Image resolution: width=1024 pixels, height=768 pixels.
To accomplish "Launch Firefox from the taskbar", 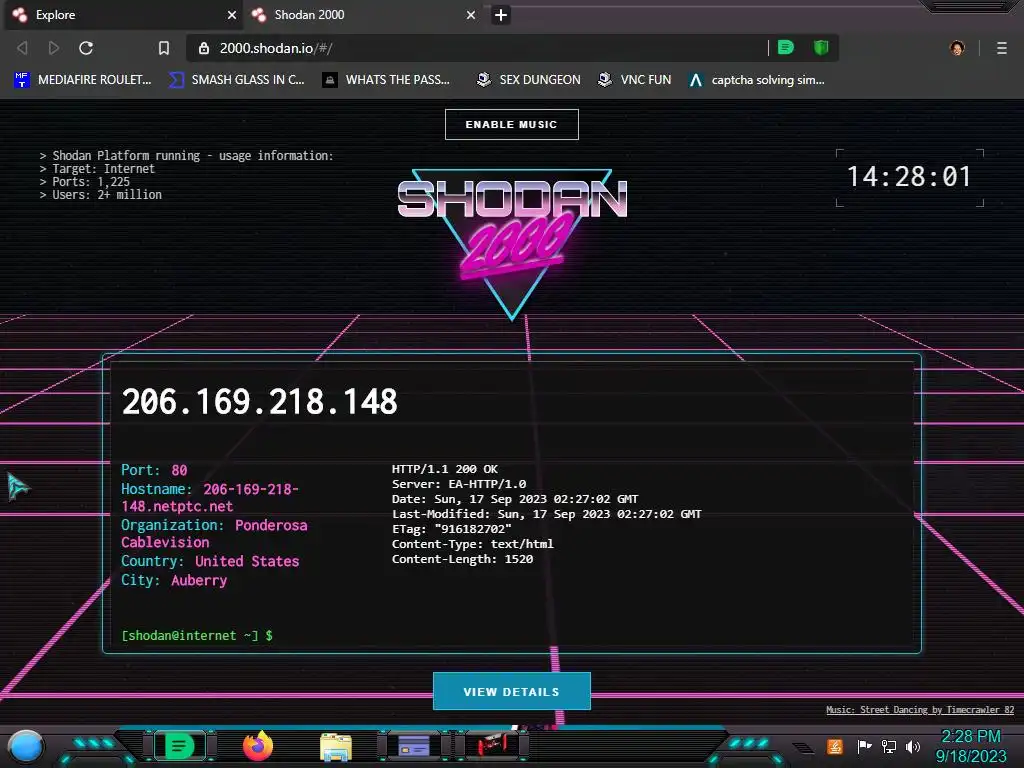I will coord(258,746).
